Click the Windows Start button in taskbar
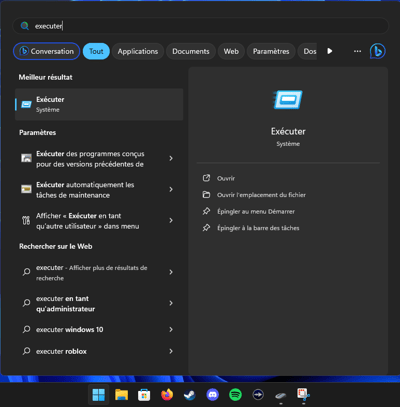400x407 pixels. click(99, 395)
